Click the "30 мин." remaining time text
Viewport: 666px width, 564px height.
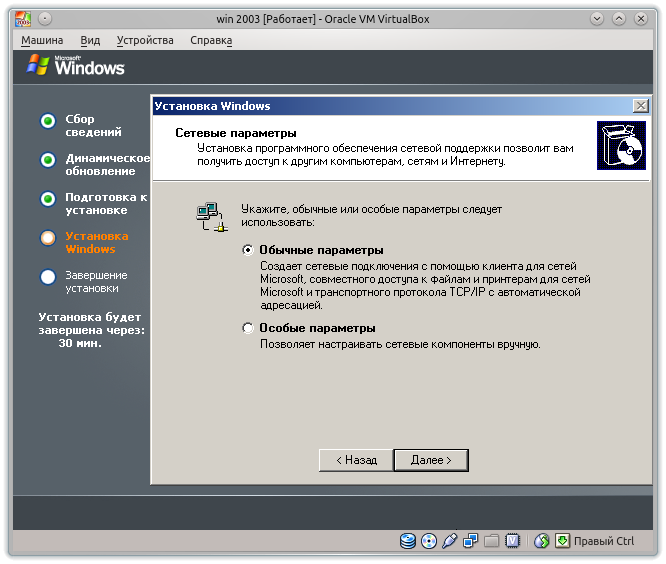(80, 343)
